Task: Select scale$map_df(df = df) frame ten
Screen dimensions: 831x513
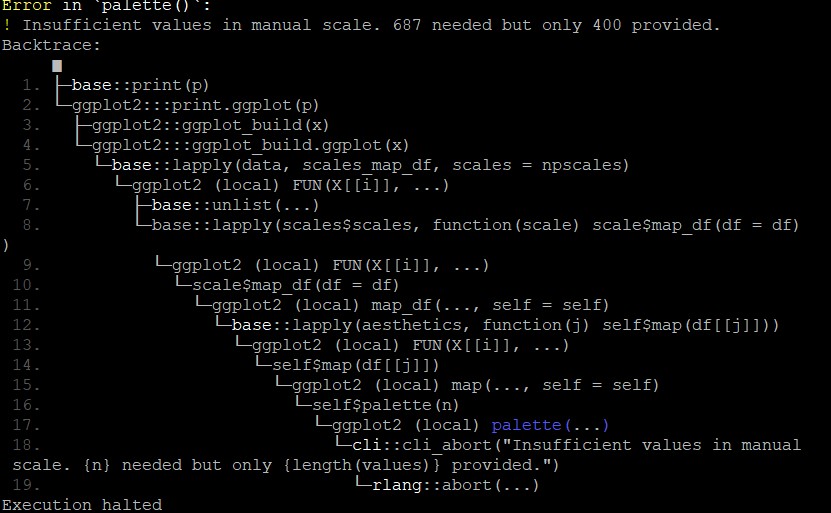Action: [295, 285]
